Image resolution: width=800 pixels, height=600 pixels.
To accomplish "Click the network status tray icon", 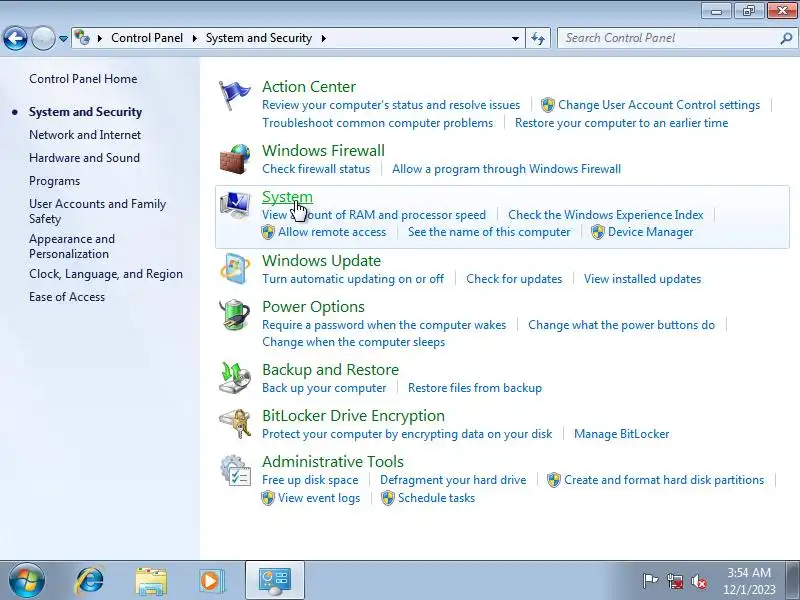I will point(675,581).
